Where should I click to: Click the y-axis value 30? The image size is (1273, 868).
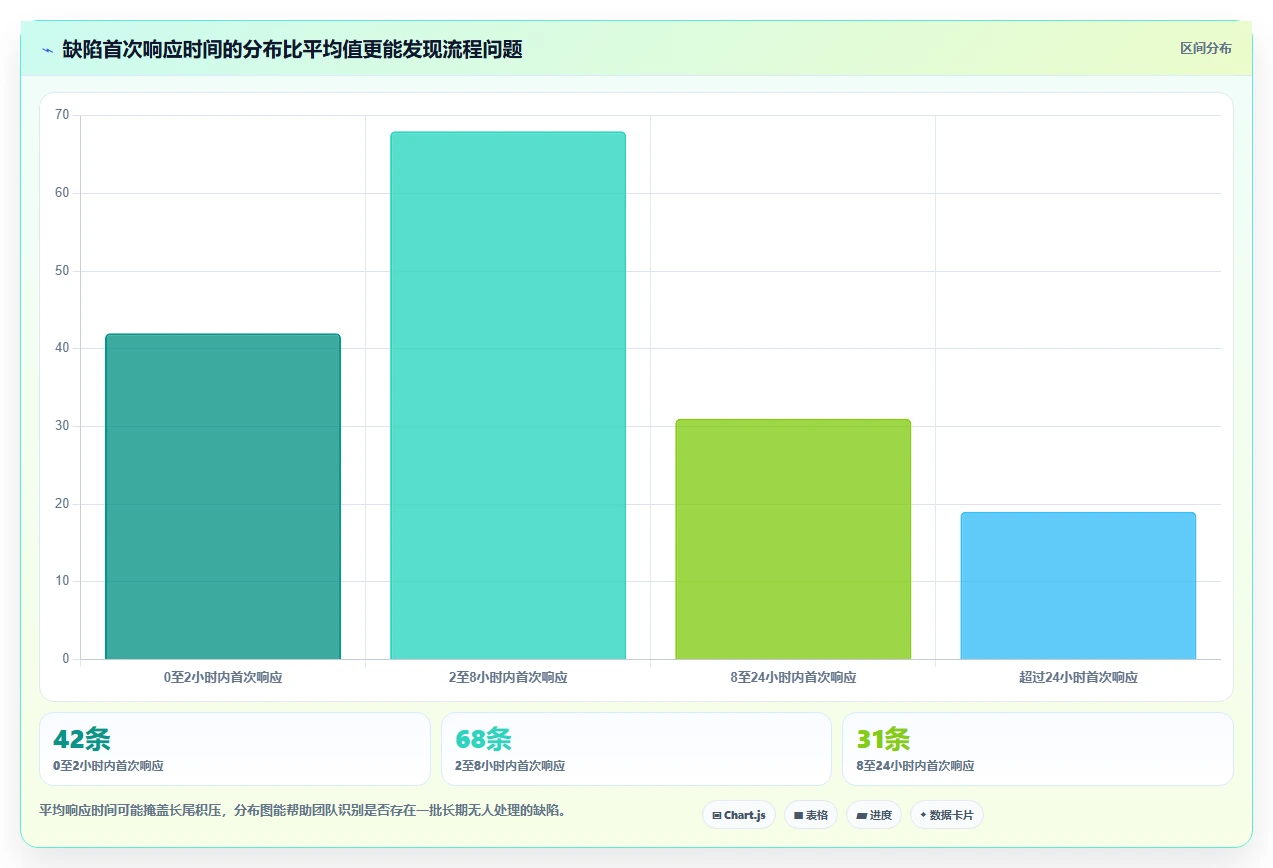[62, 426]
